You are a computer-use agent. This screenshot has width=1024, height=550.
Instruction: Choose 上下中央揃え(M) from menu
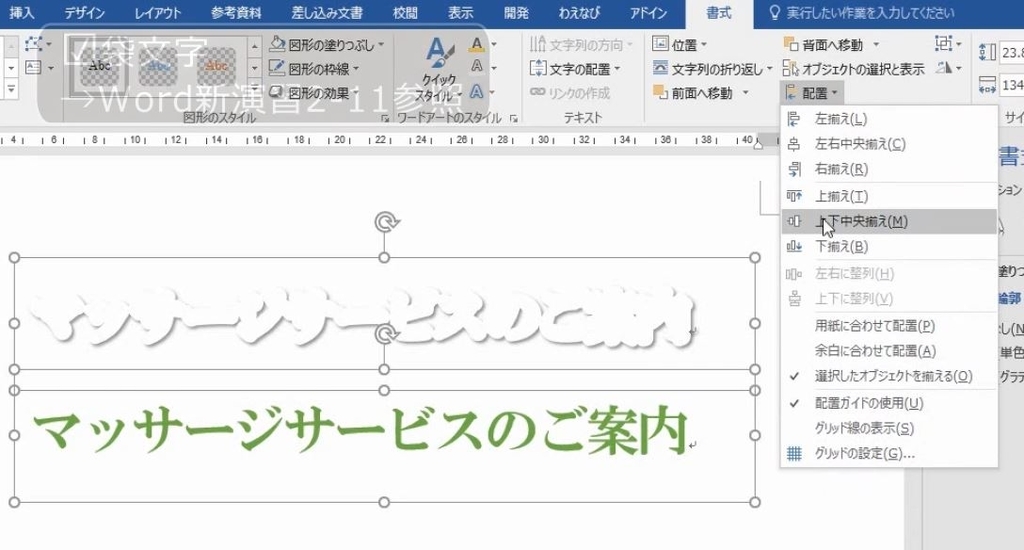click(x=889, y=221)
